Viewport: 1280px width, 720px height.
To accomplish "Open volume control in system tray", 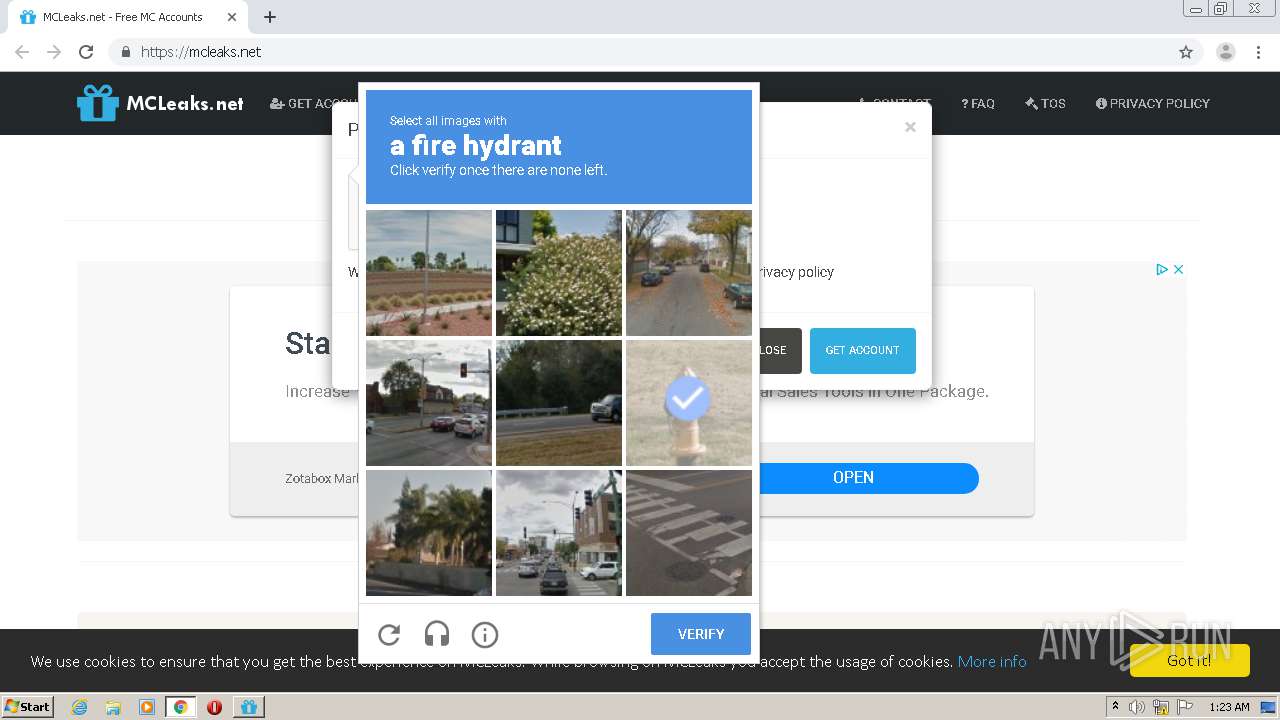I will [1137, 707].
